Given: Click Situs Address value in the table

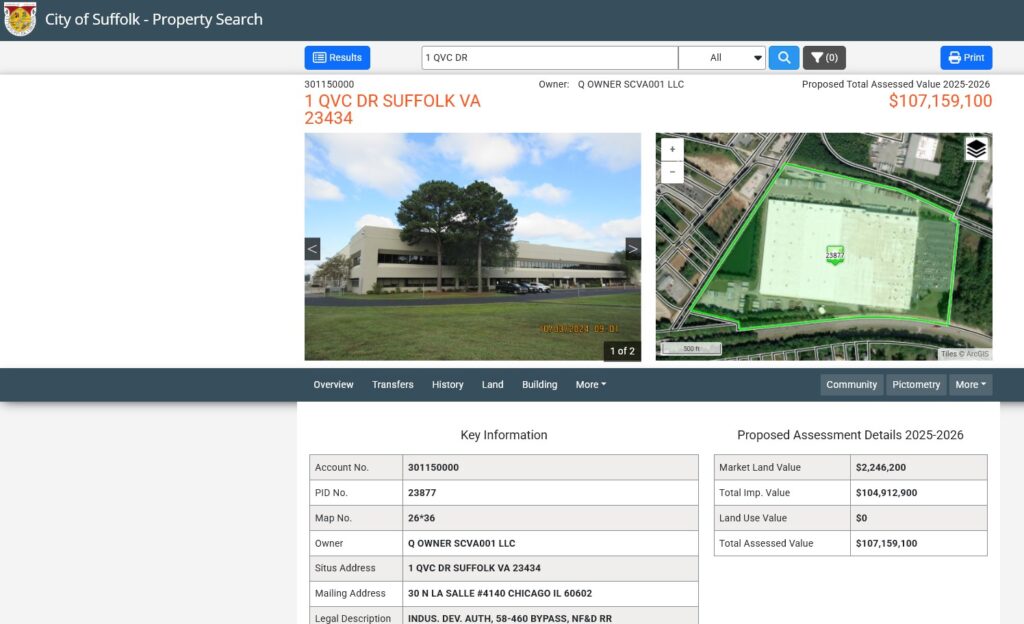Looking at the screenshot, I should (474, 568).
